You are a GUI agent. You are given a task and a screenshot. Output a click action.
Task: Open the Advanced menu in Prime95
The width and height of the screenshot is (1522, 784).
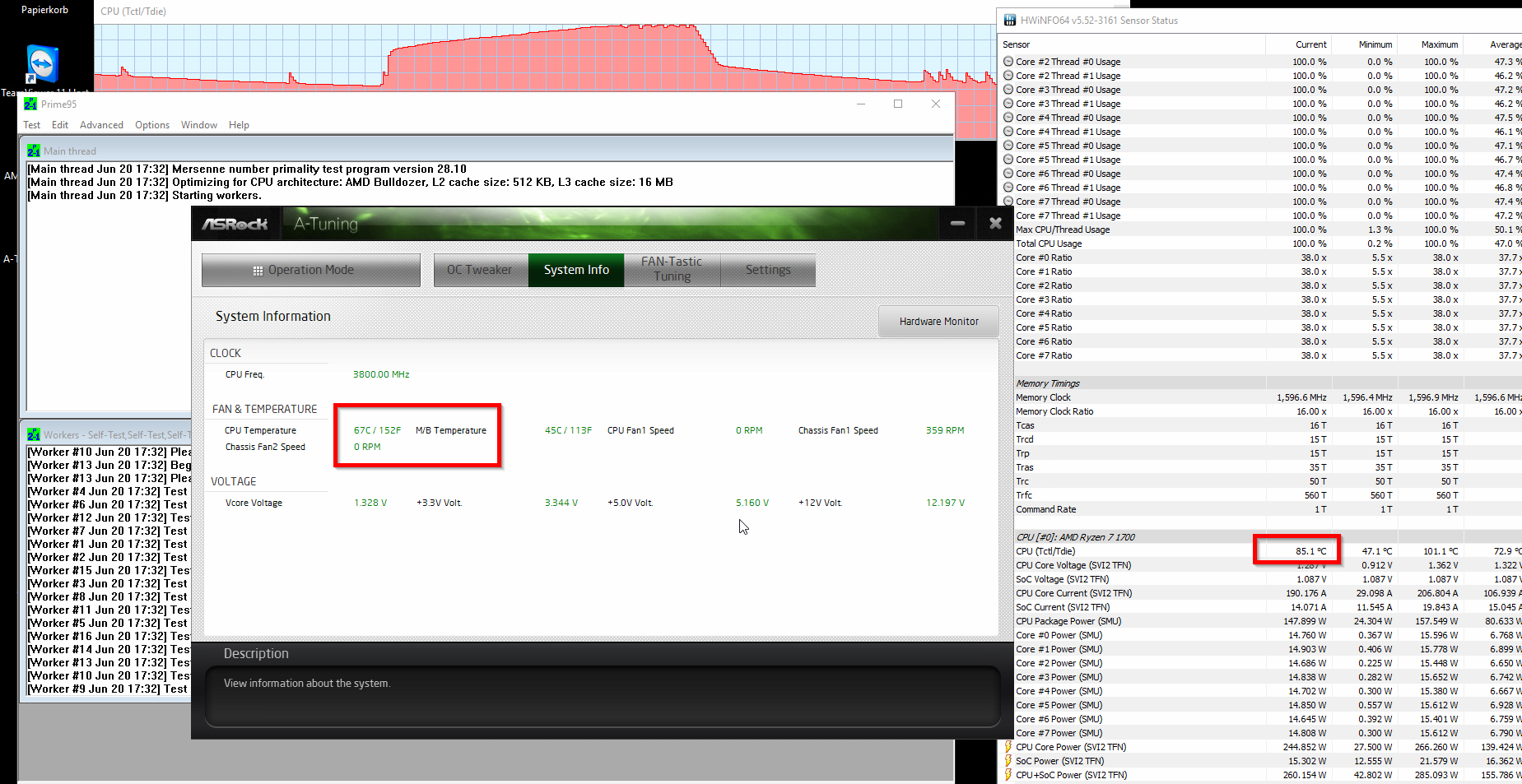(x=101, y=125)
